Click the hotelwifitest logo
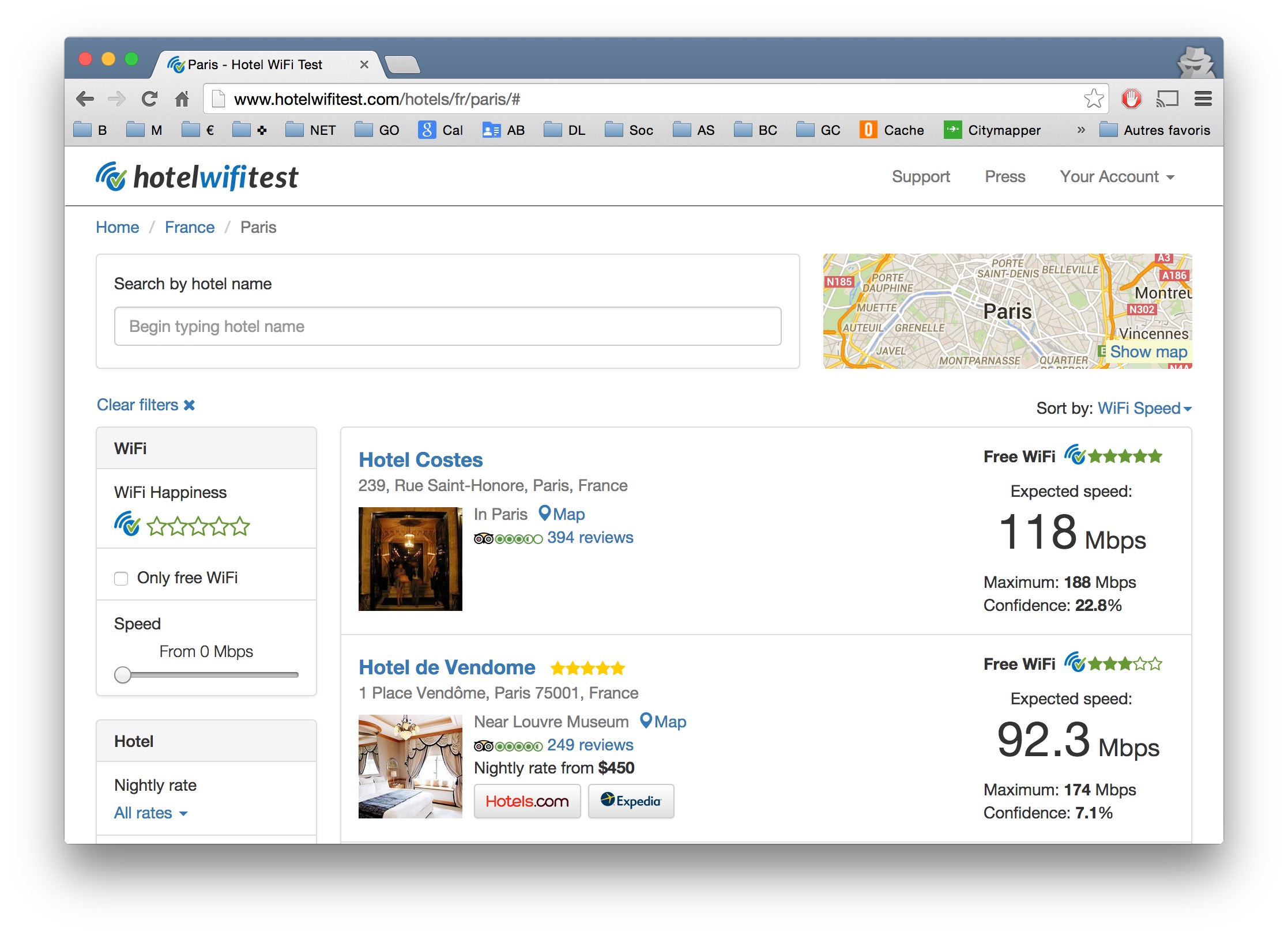 point(197,177)
